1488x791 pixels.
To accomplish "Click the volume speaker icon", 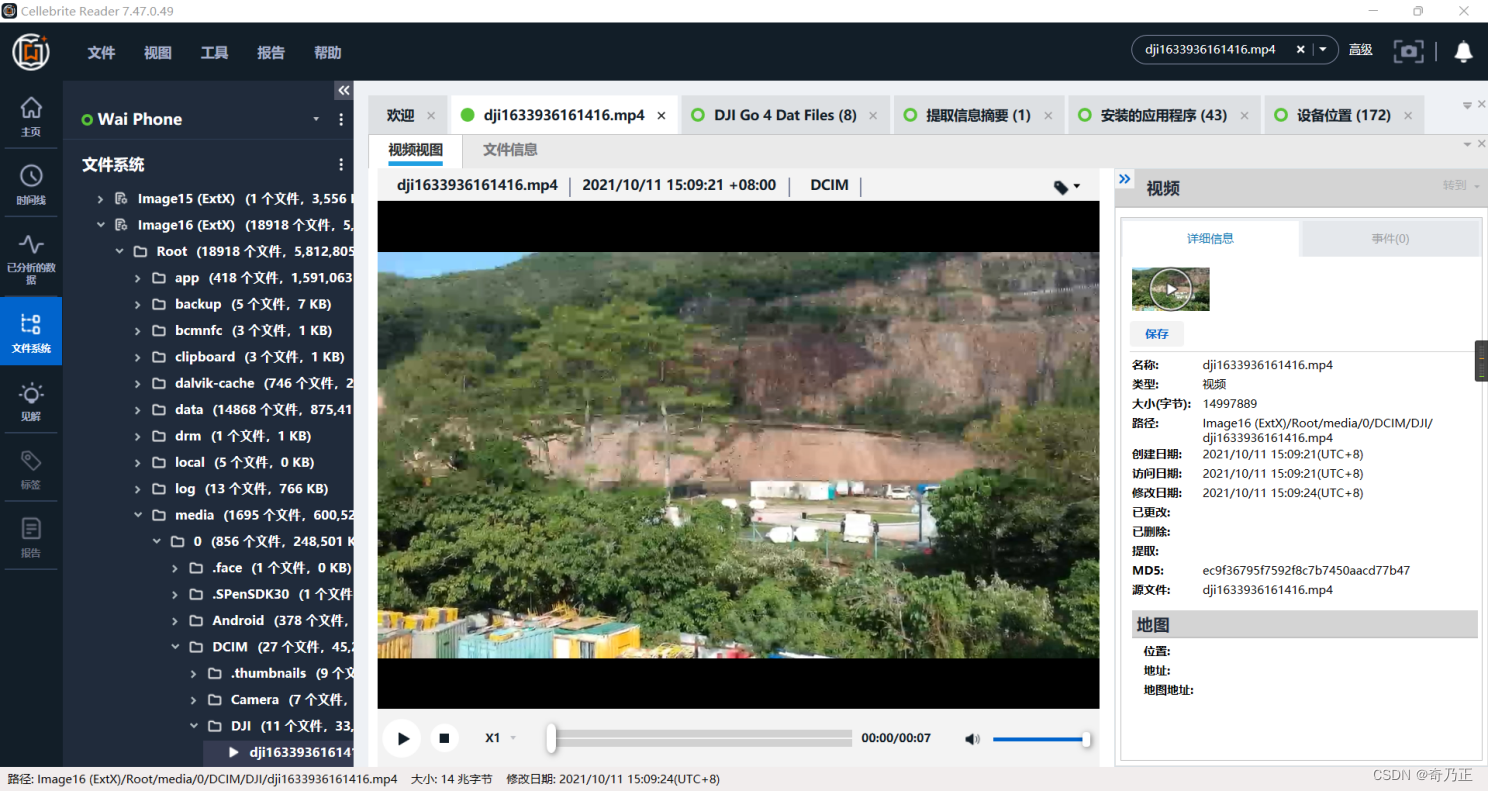I will 972,739.
